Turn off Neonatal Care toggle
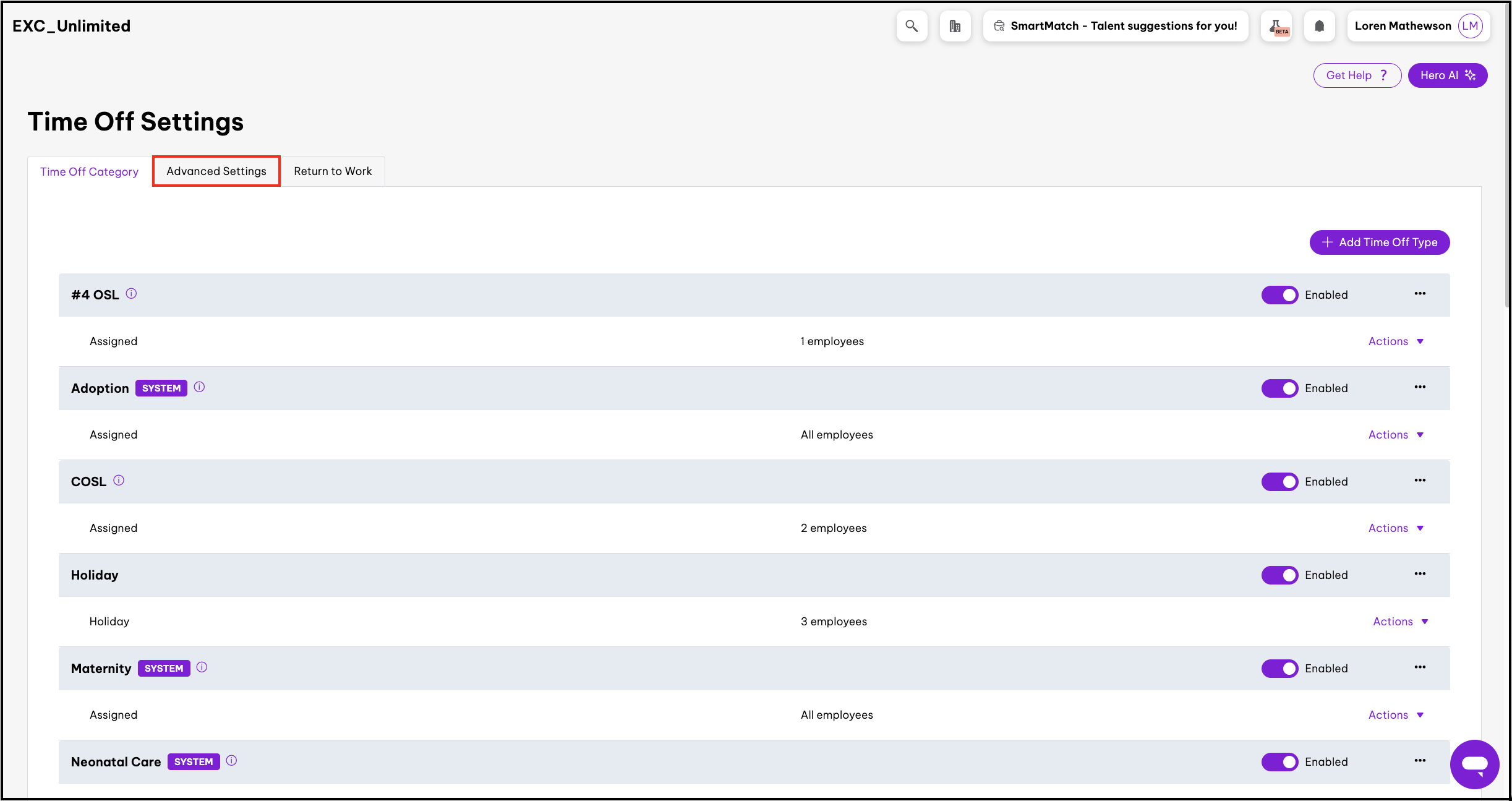 tap(1279, 762)
